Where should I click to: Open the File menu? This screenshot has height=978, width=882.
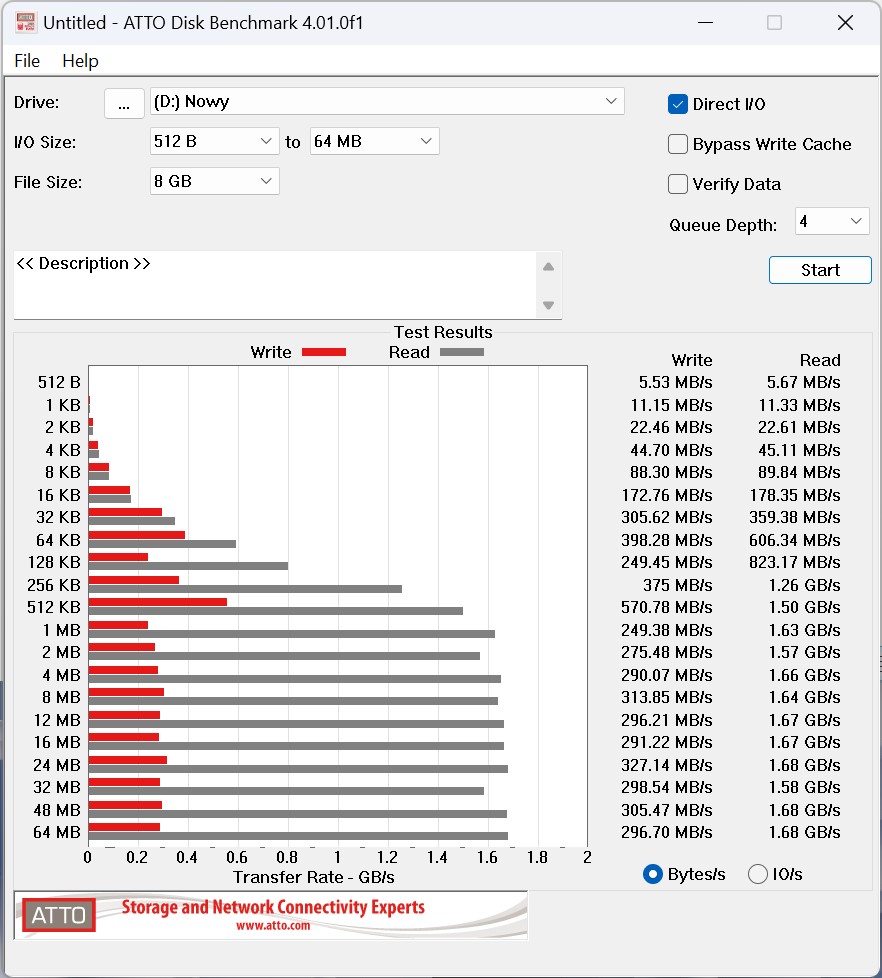click(x=27, y=61)
